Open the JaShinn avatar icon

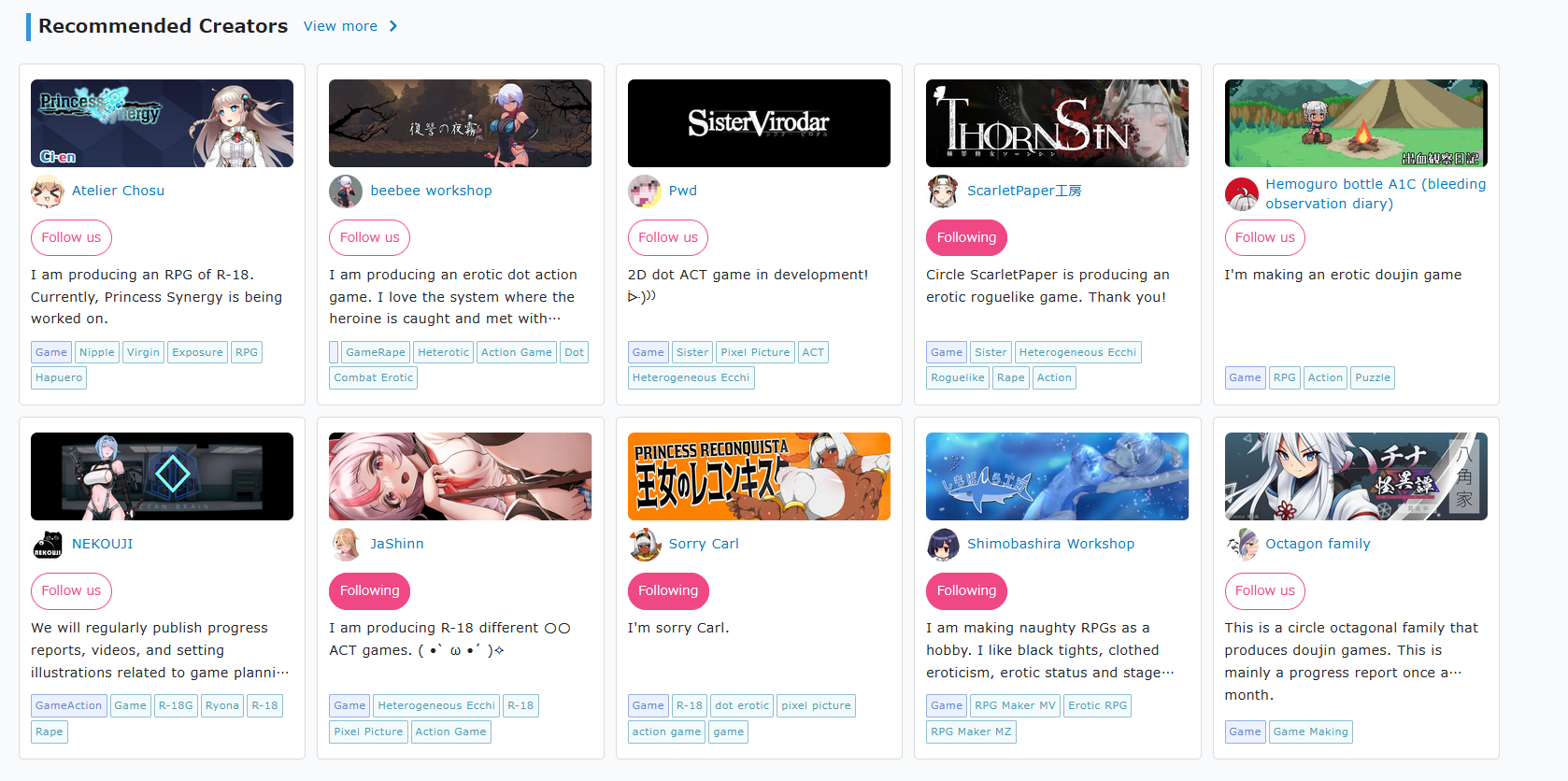(346, 545)
